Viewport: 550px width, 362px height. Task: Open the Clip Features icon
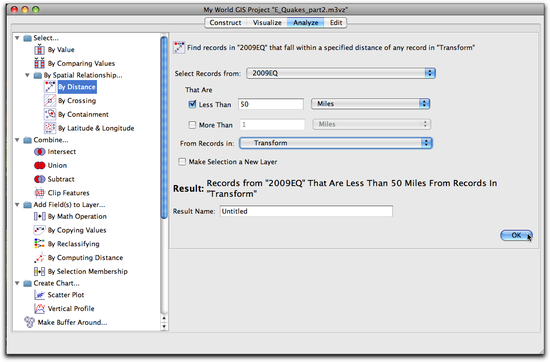click(x=39, y=193)
